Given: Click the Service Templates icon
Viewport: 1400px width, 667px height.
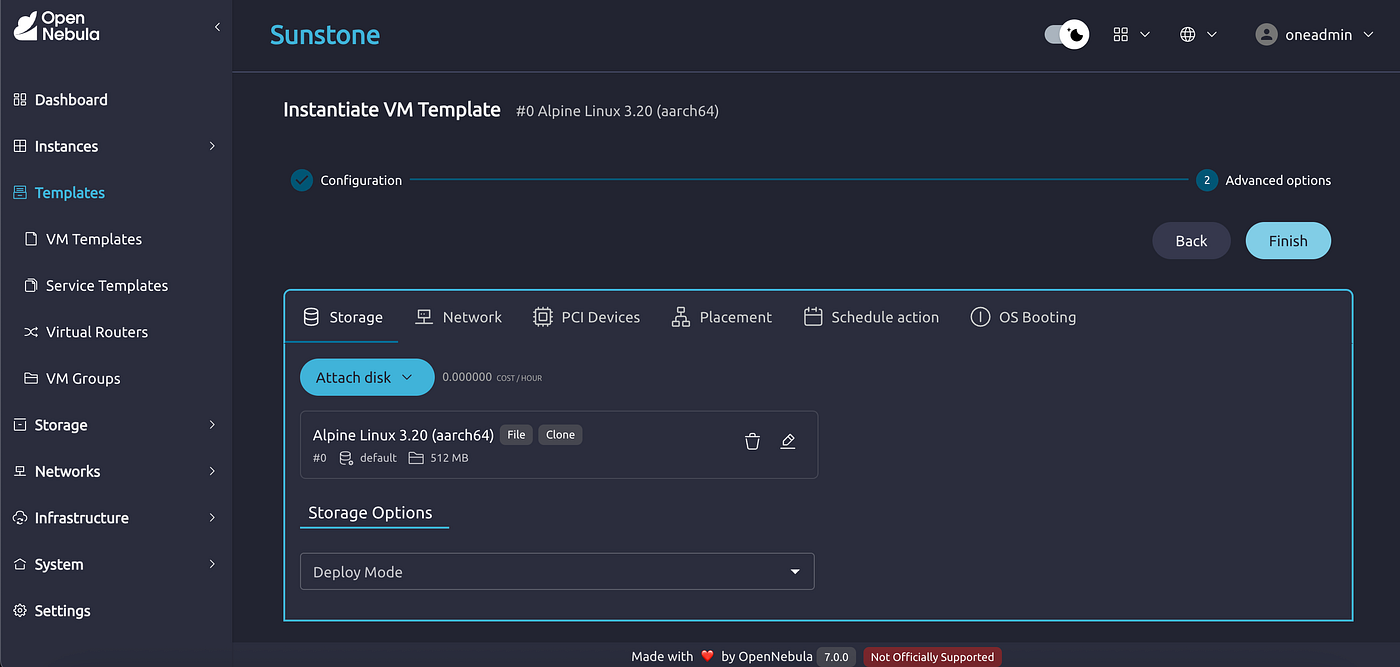Looking at the screenshot, I should 31,286.
